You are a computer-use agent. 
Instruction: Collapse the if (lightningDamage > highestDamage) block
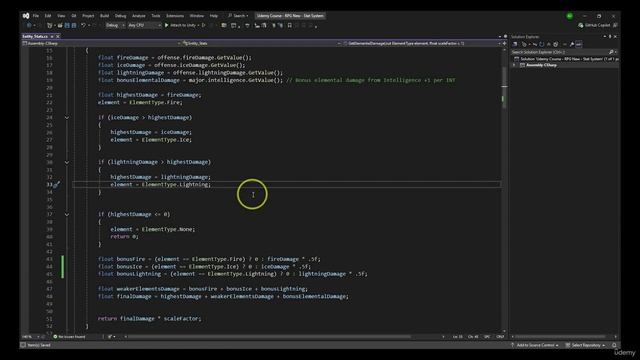(67, 162)
